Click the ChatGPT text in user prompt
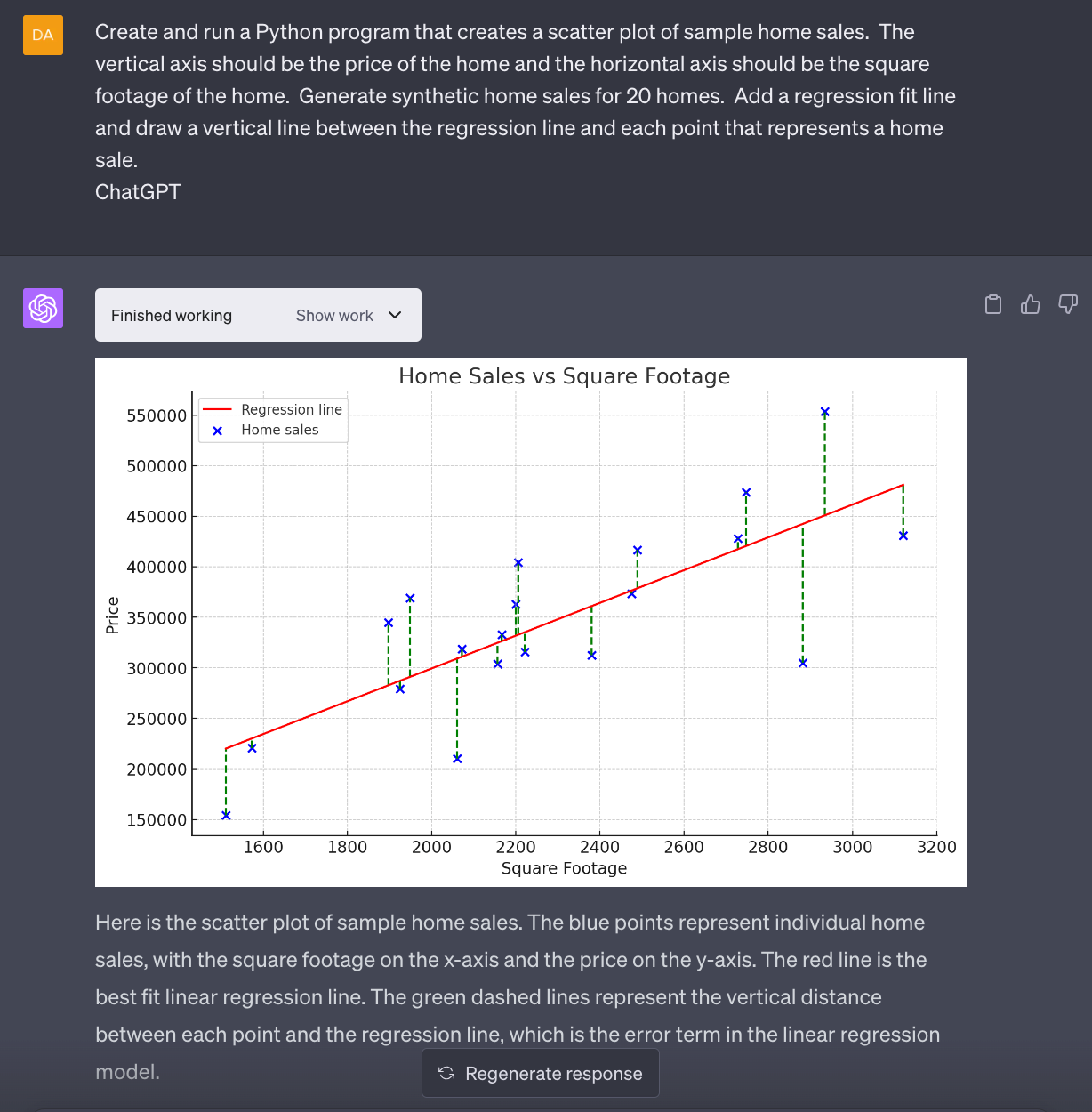The height and width of the screenshot is (1112, 1092). [138, 192]
